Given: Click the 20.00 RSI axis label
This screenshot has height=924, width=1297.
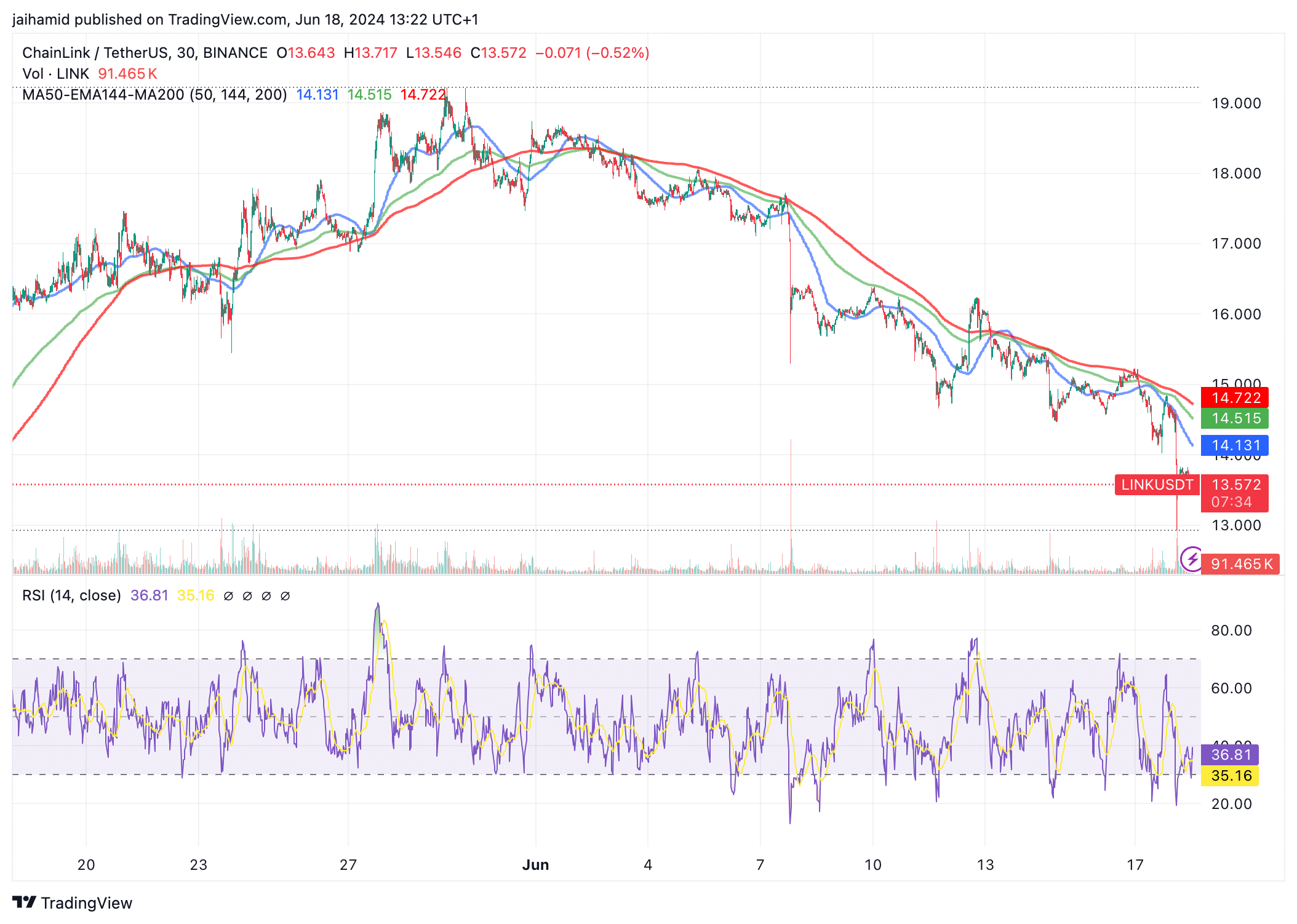Looking at the screenshot, I should (1231, 804).
